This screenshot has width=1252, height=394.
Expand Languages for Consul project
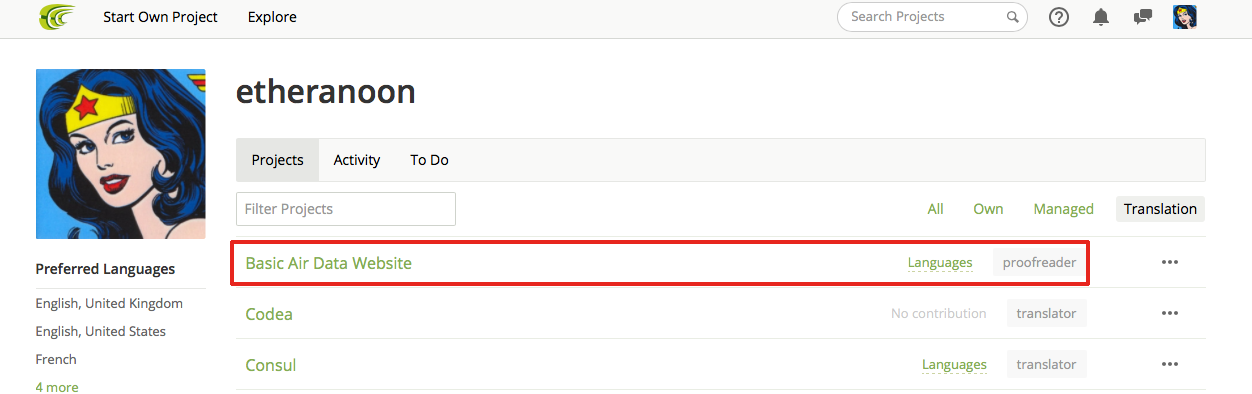954,365
